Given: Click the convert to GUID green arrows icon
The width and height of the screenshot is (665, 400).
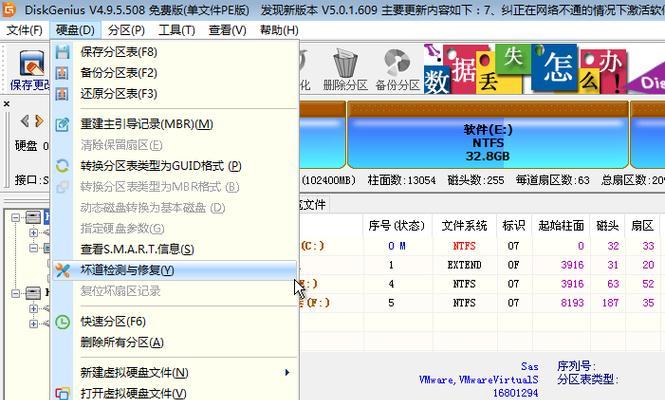Looking at the screenshot, I should 62,166.
